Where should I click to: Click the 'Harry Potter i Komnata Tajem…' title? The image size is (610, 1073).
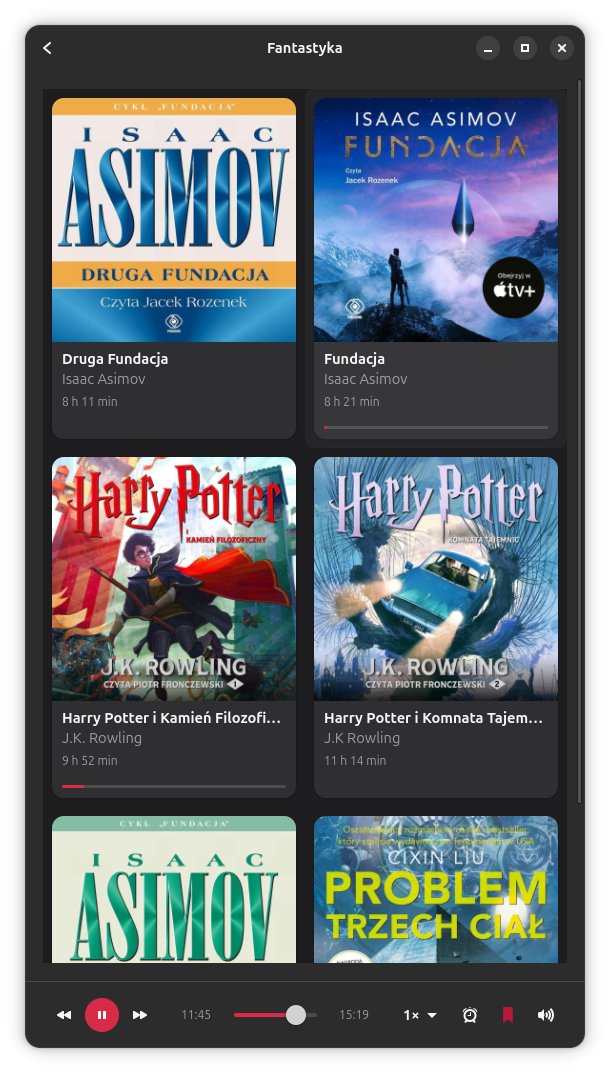433,718
